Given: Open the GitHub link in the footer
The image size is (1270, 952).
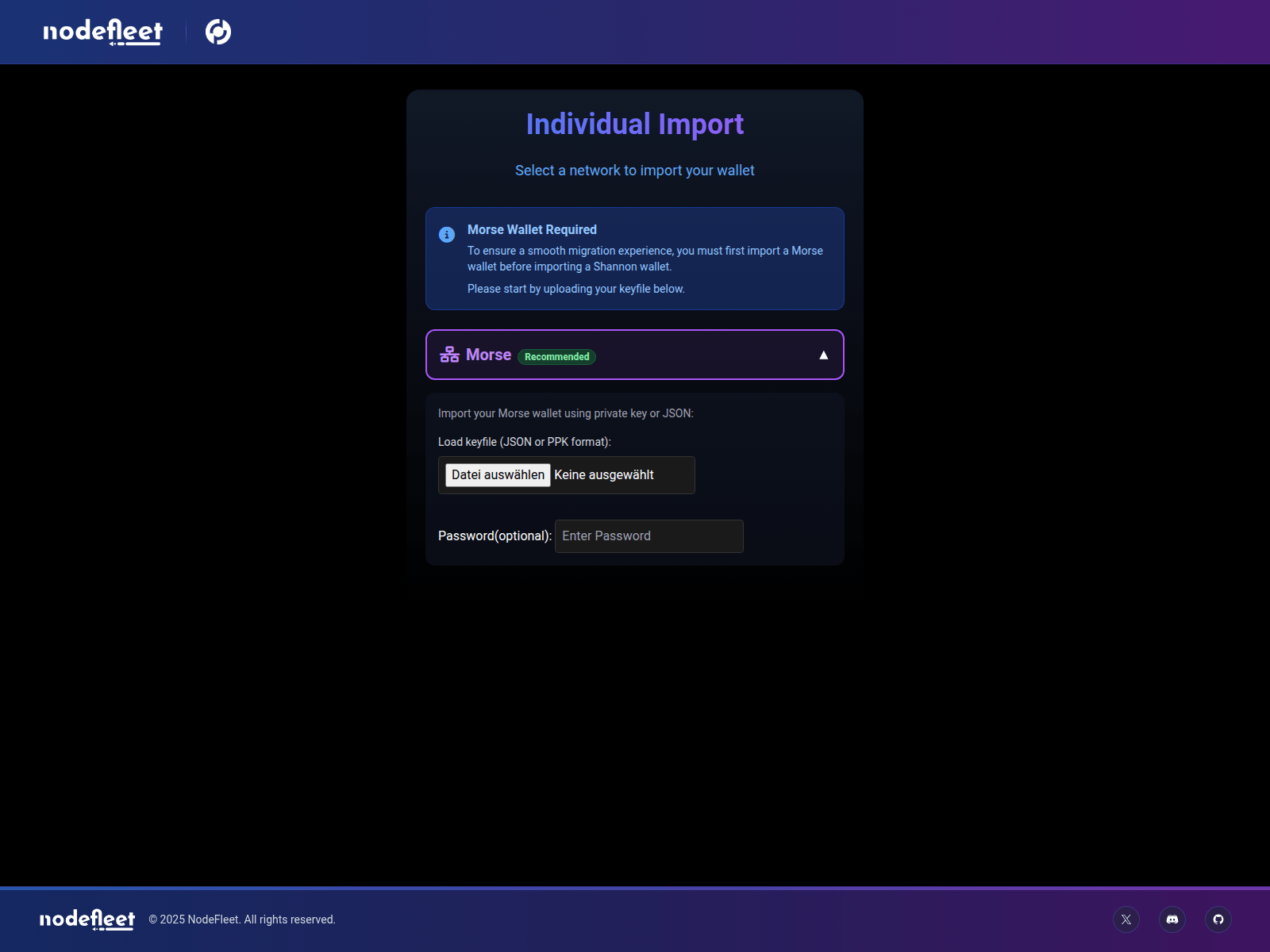Looking at the screenshot, I should [1219, 919].
